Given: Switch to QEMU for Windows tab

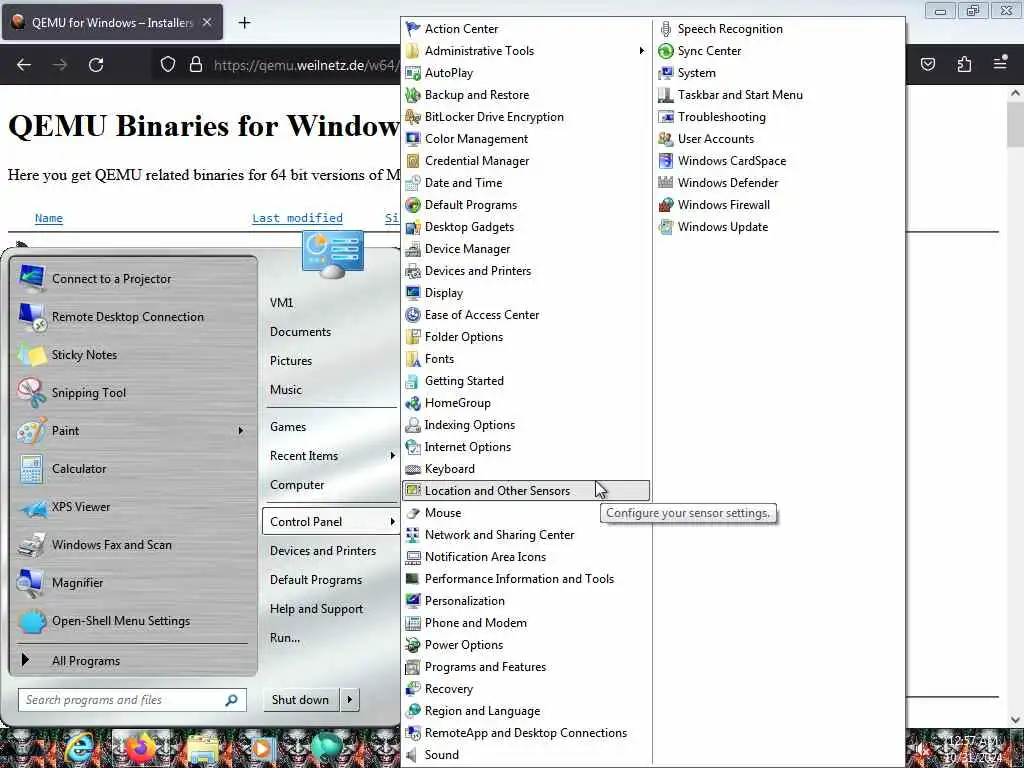Looking at the screenshot, I should pyautogui.click(x=112, y=22).
